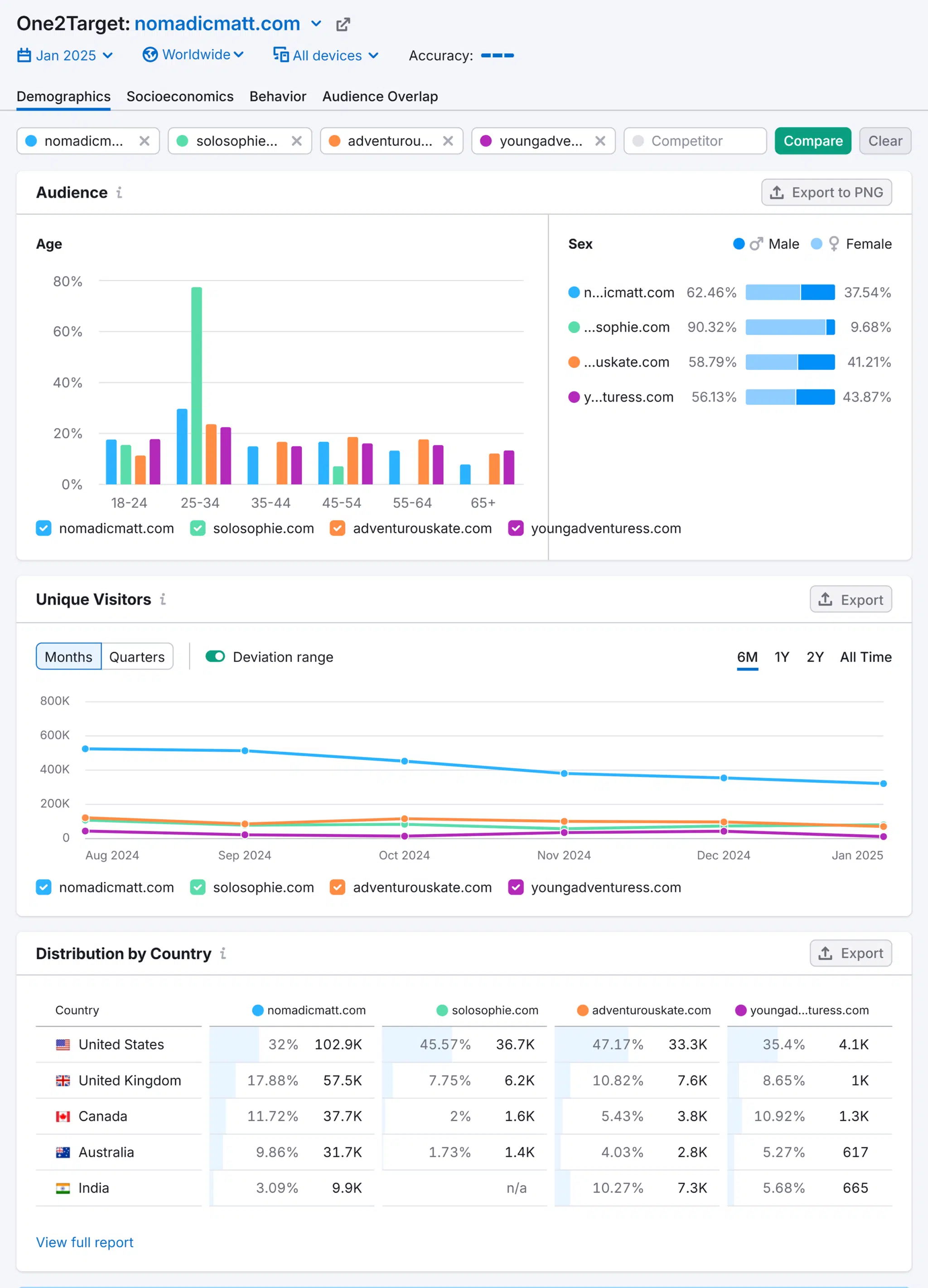
Task: Switch to the Behavior tab
Action: 278,97
